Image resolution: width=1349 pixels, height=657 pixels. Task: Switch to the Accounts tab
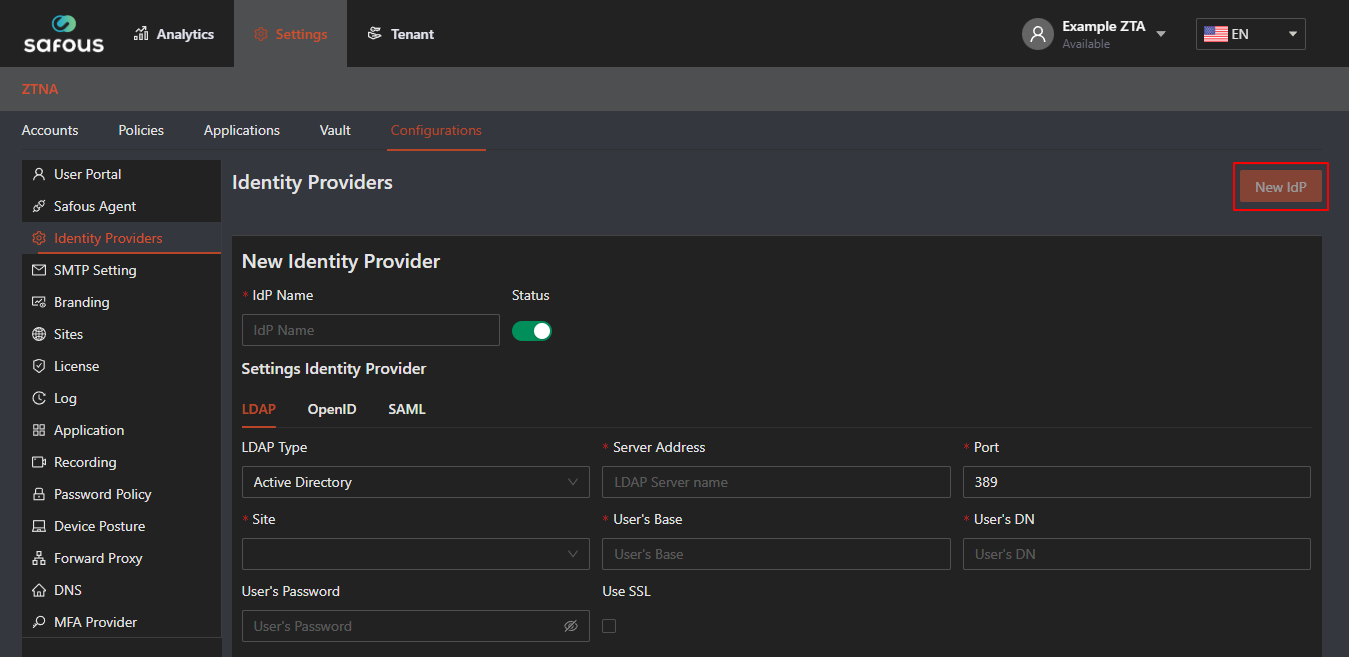(50, 130)
